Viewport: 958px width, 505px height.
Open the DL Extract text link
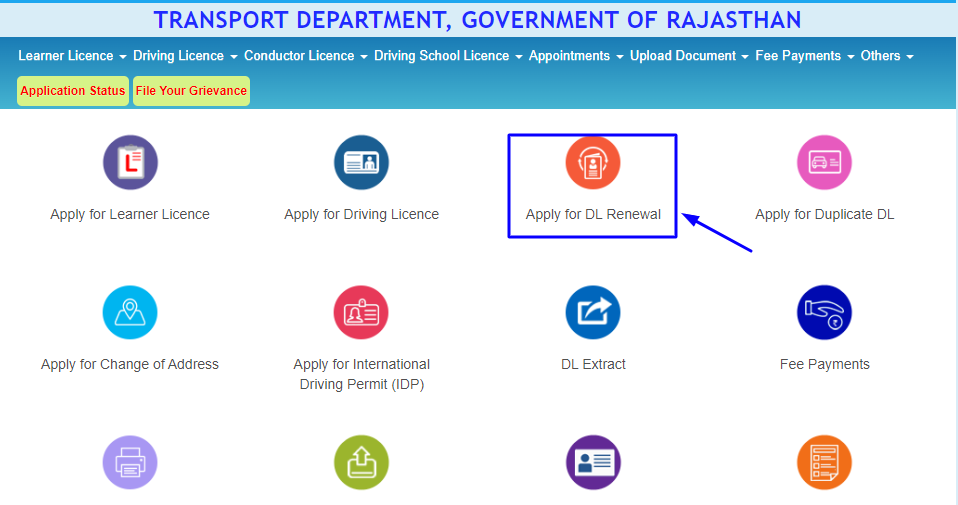coord(593,365)
